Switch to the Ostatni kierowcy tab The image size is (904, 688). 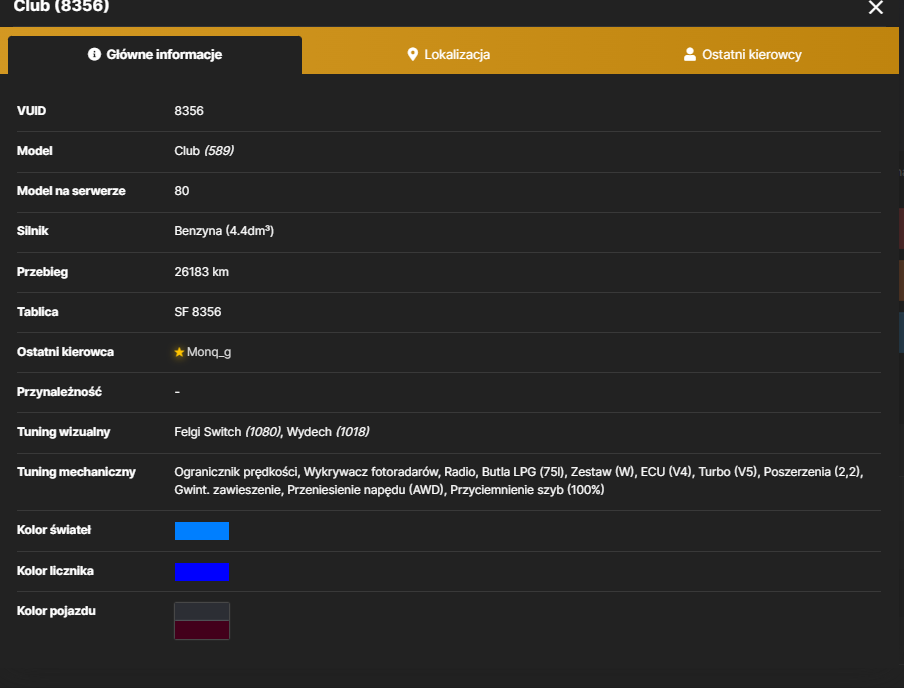click(x=743, y=55)
